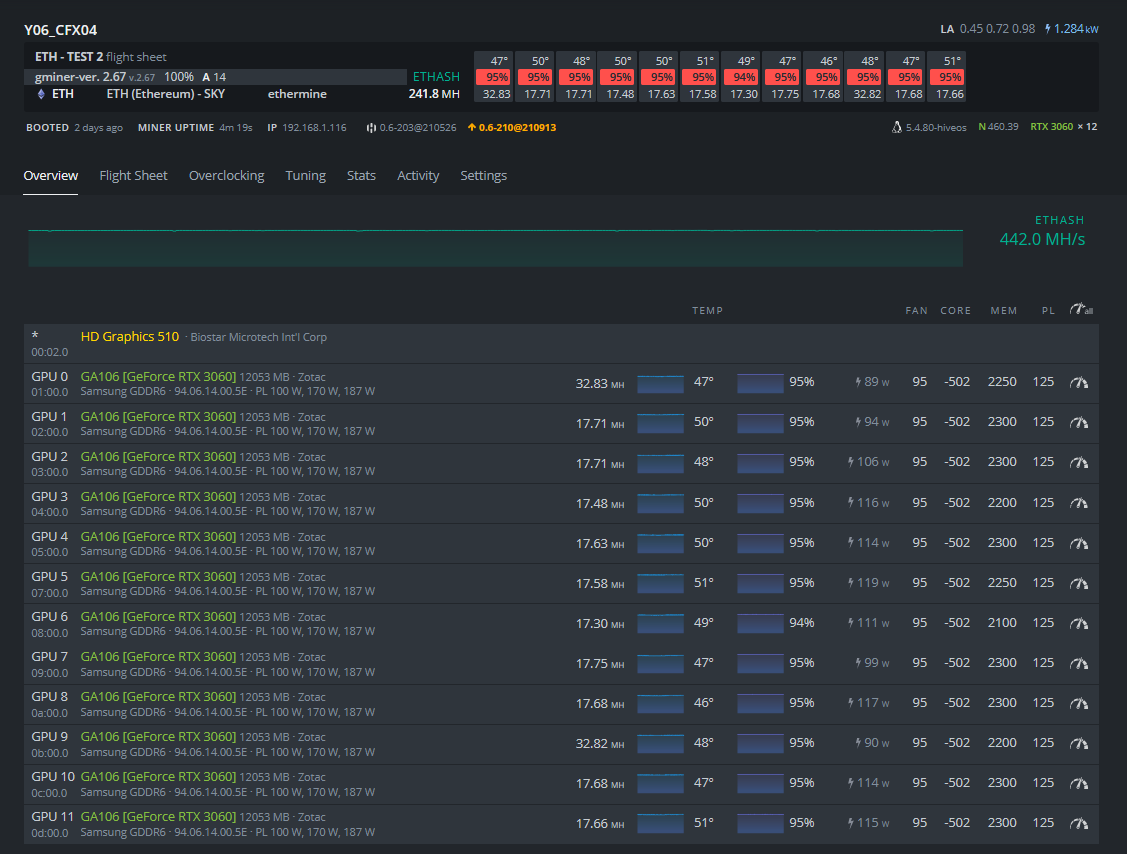Open overclock settings icon for GPU 7
This screenshot has width=1127, height=854.
pos(1079,664)
